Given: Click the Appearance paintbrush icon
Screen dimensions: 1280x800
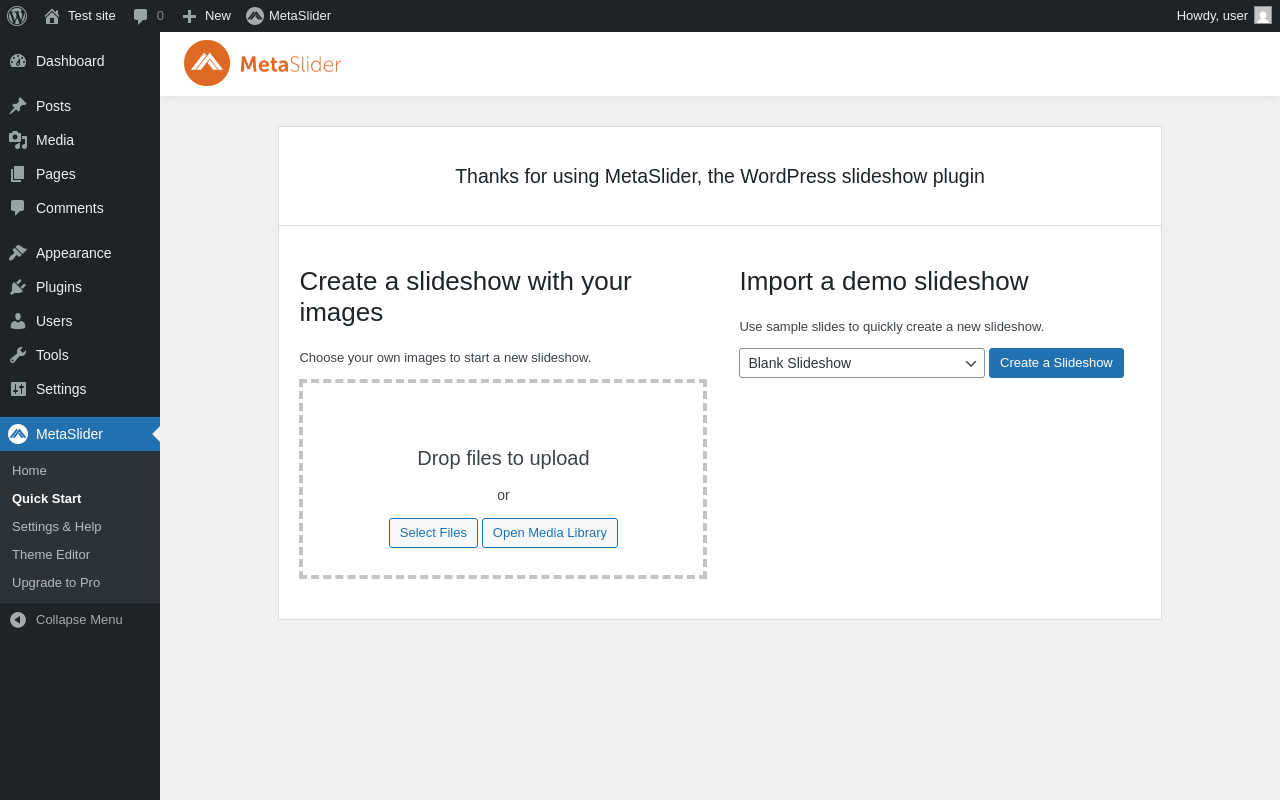Looking at the screenshot, I should click(x=18, y=253).
